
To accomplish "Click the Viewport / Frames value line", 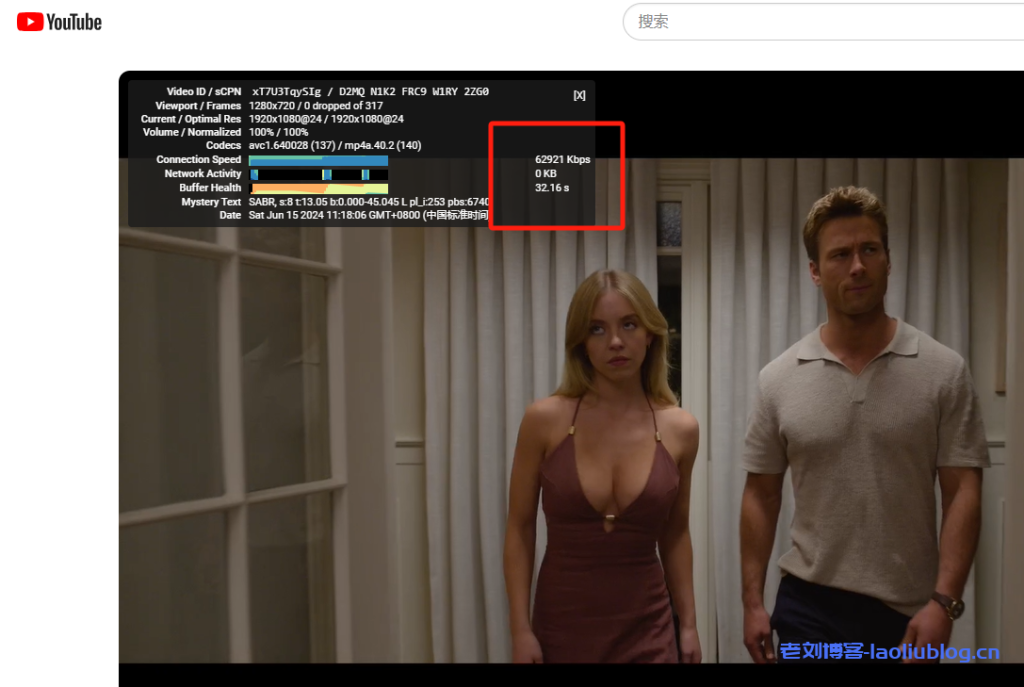I will point(315,106).
